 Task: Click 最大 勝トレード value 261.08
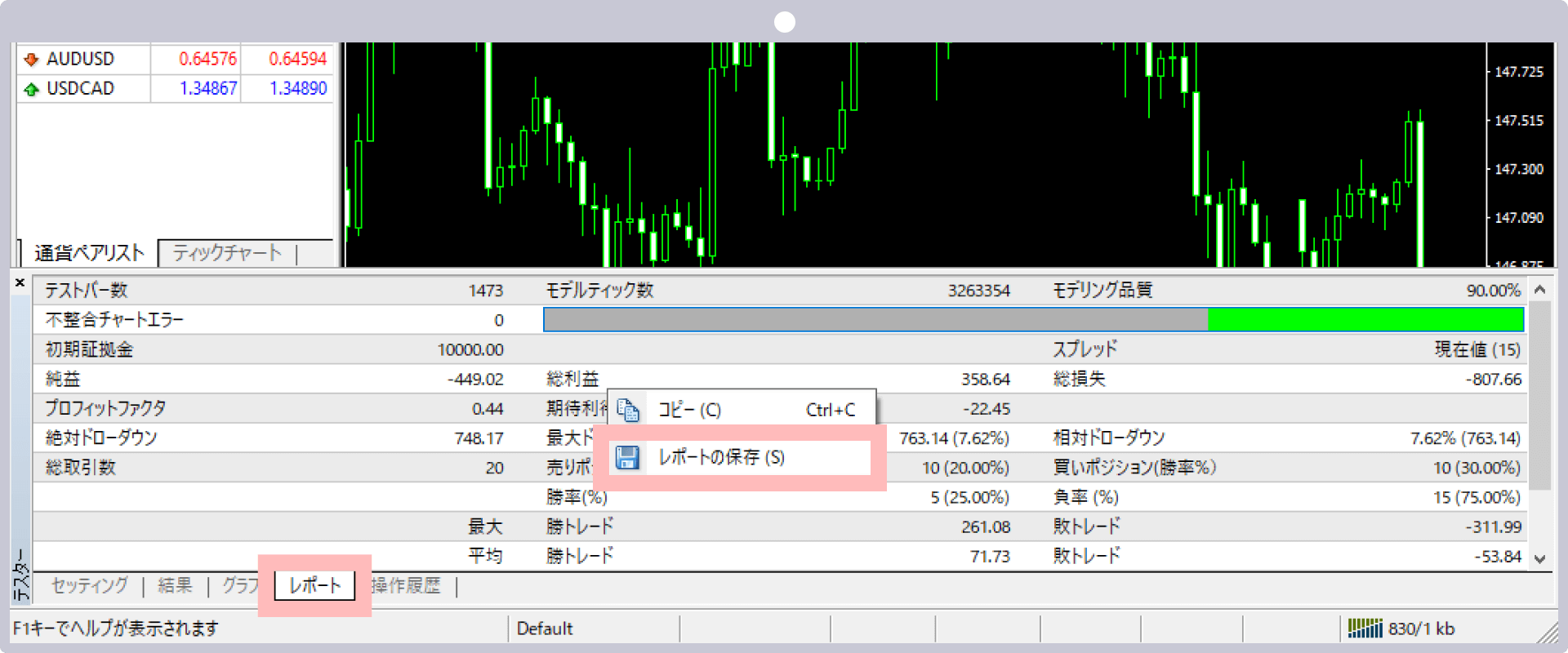point(986,526)
